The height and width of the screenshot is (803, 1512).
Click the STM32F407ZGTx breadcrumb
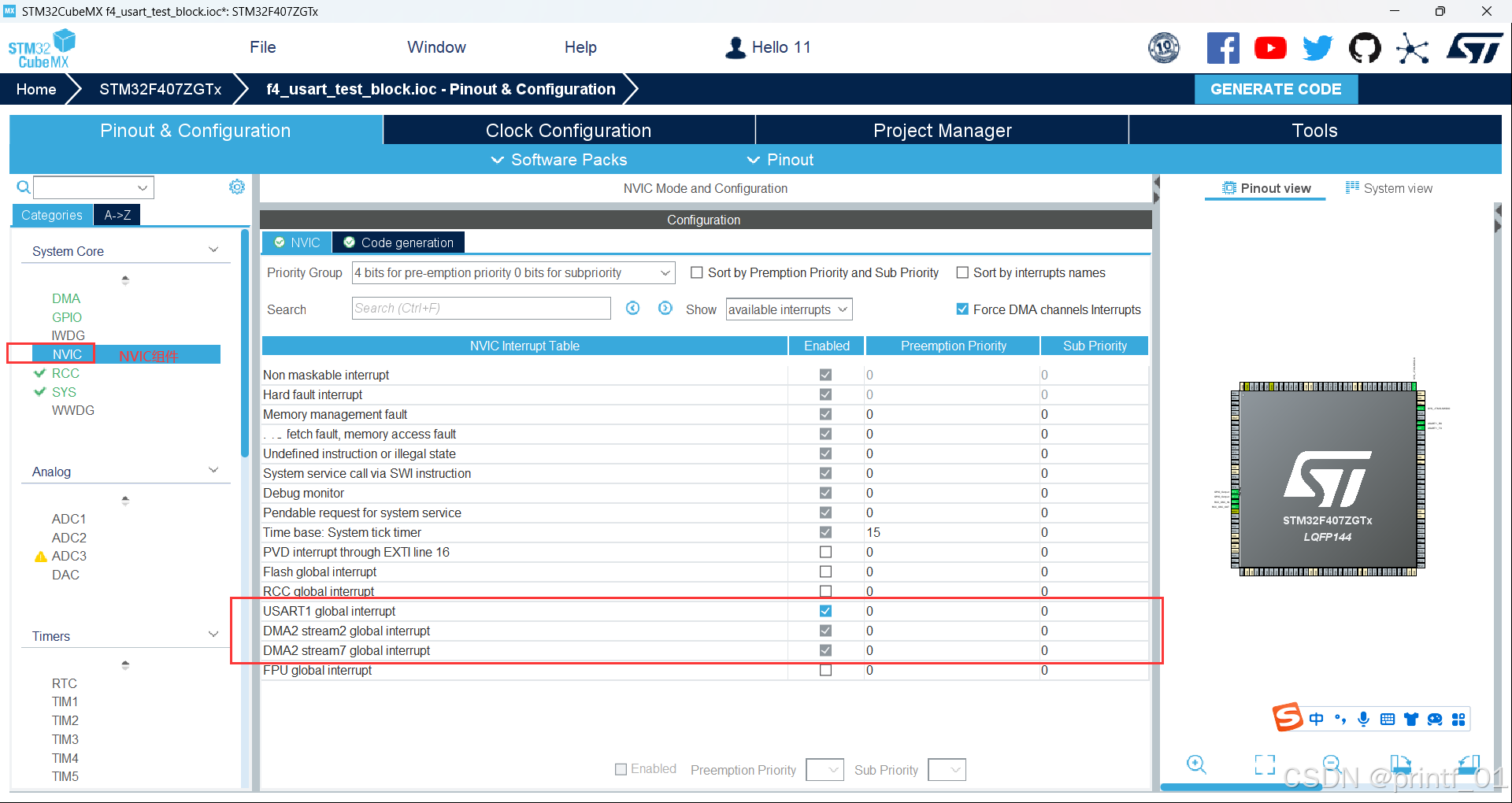161,89
